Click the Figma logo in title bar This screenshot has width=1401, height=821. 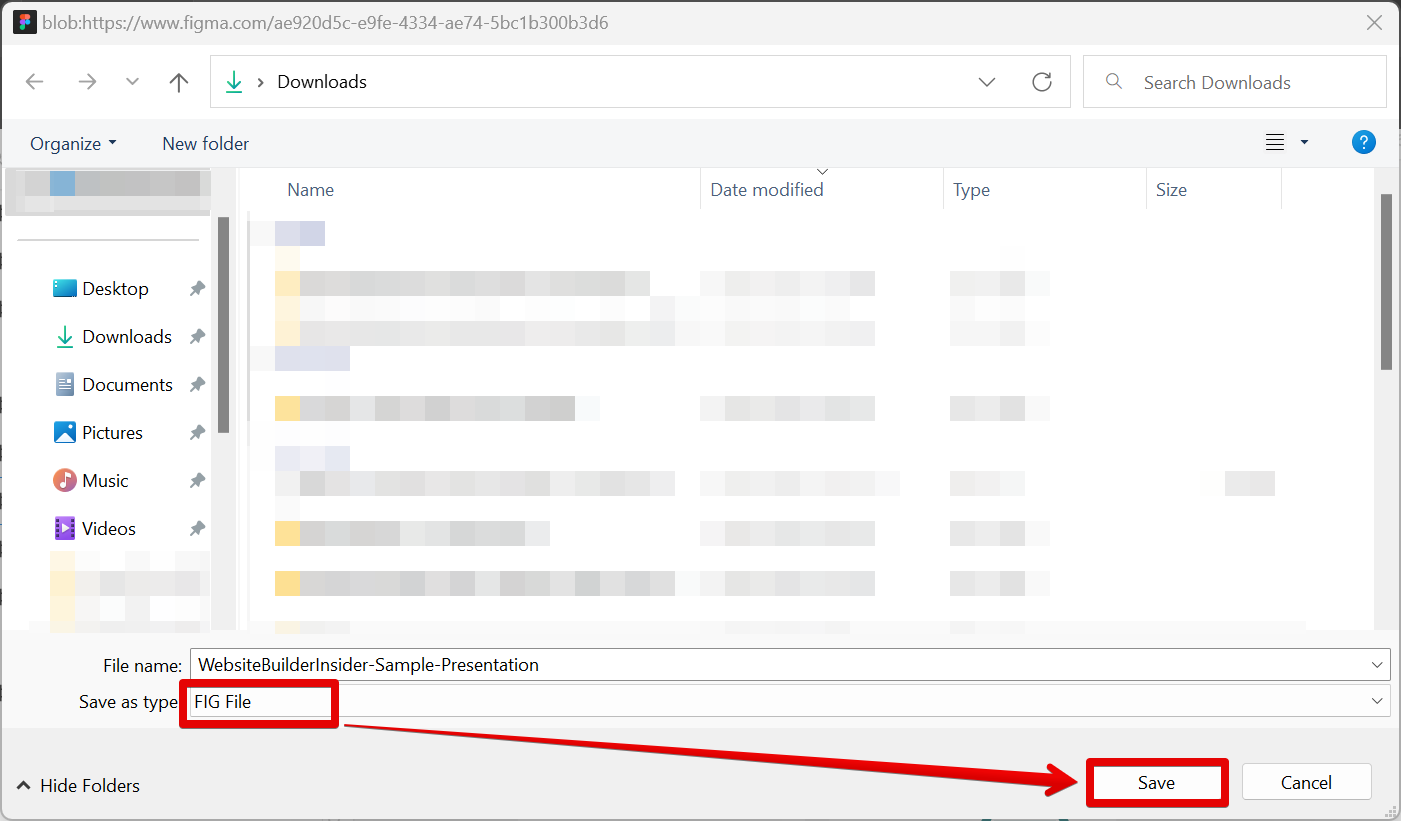[x=24, y=22]
